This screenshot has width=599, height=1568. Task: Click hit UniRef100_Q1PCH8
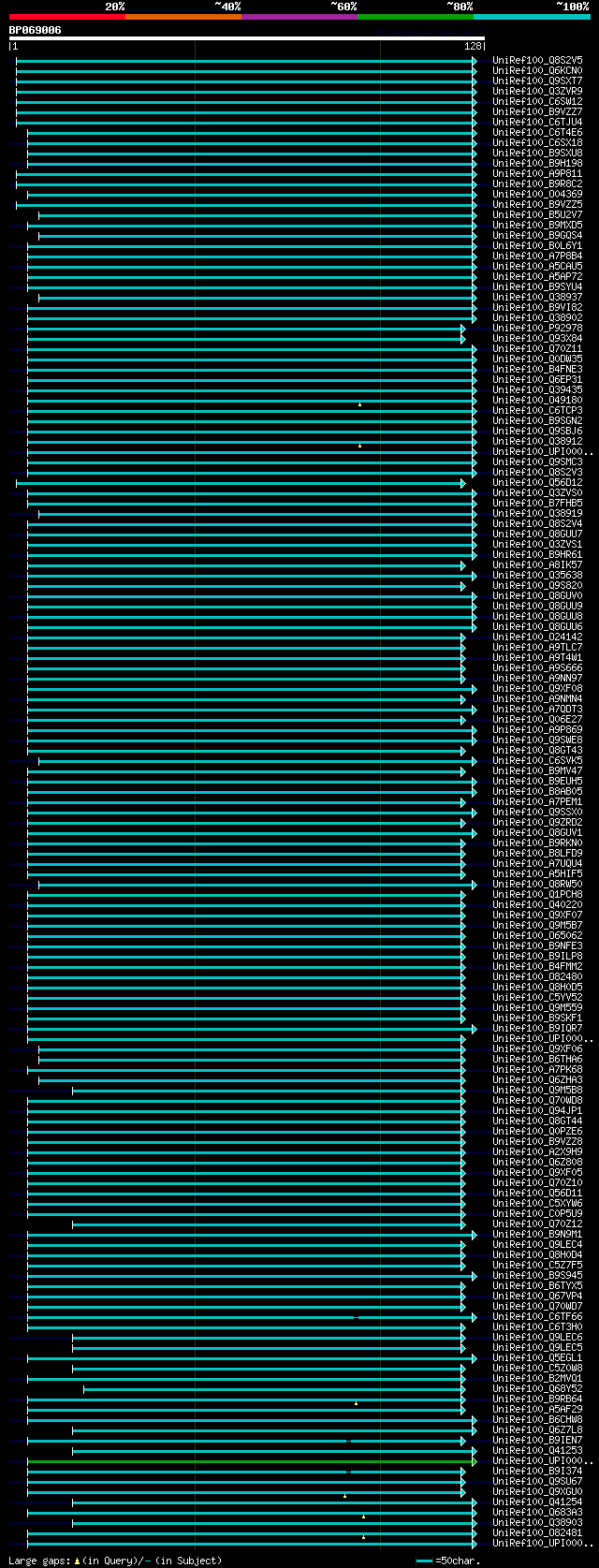[537, 894]
